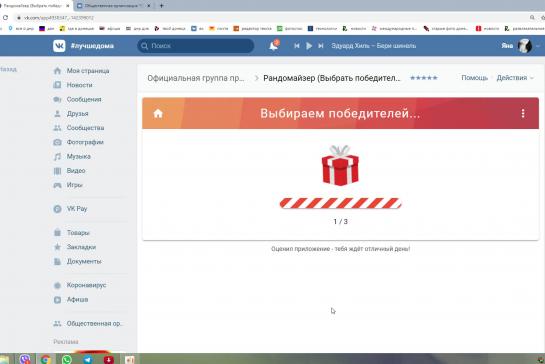Click the vk.com address bar
This screenshot has width=545, height=364.
[x=271, y=17]
